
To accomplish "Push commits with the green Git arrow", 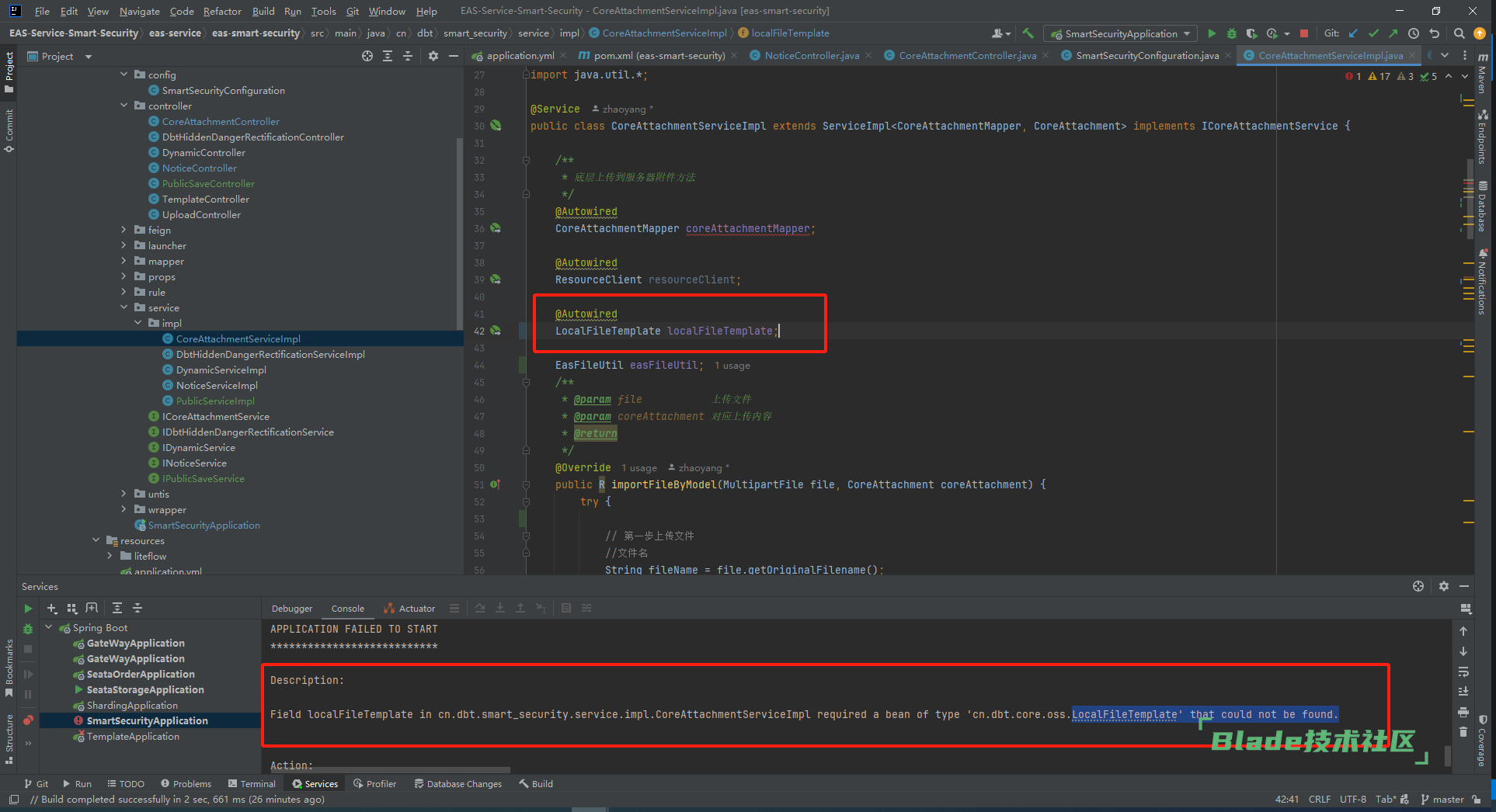I will [1393, 33].
